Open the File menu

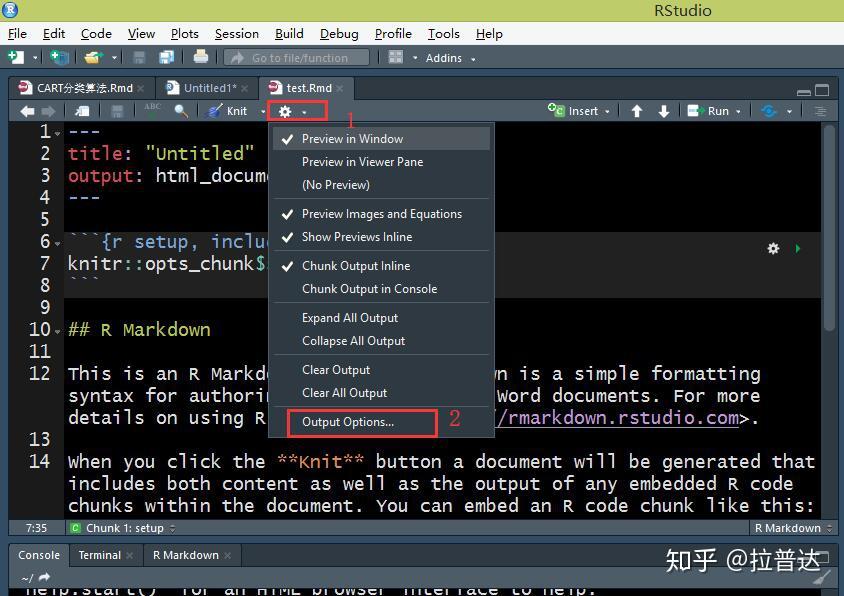[17, 34]
